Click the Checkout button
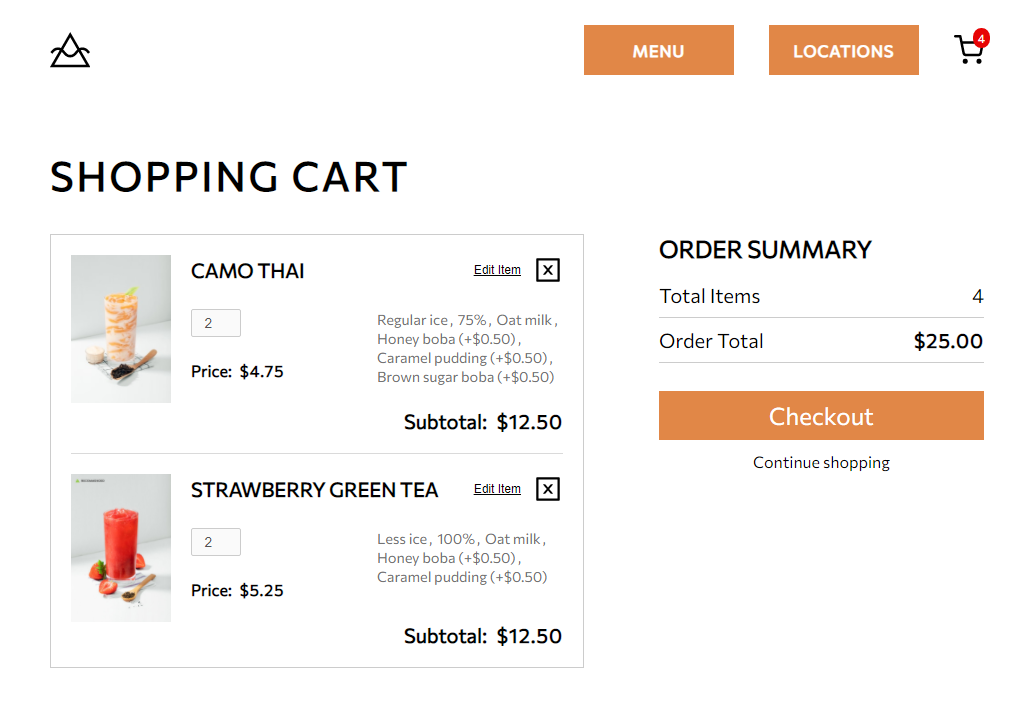1032x714 pixels. (x=820, y=416)
